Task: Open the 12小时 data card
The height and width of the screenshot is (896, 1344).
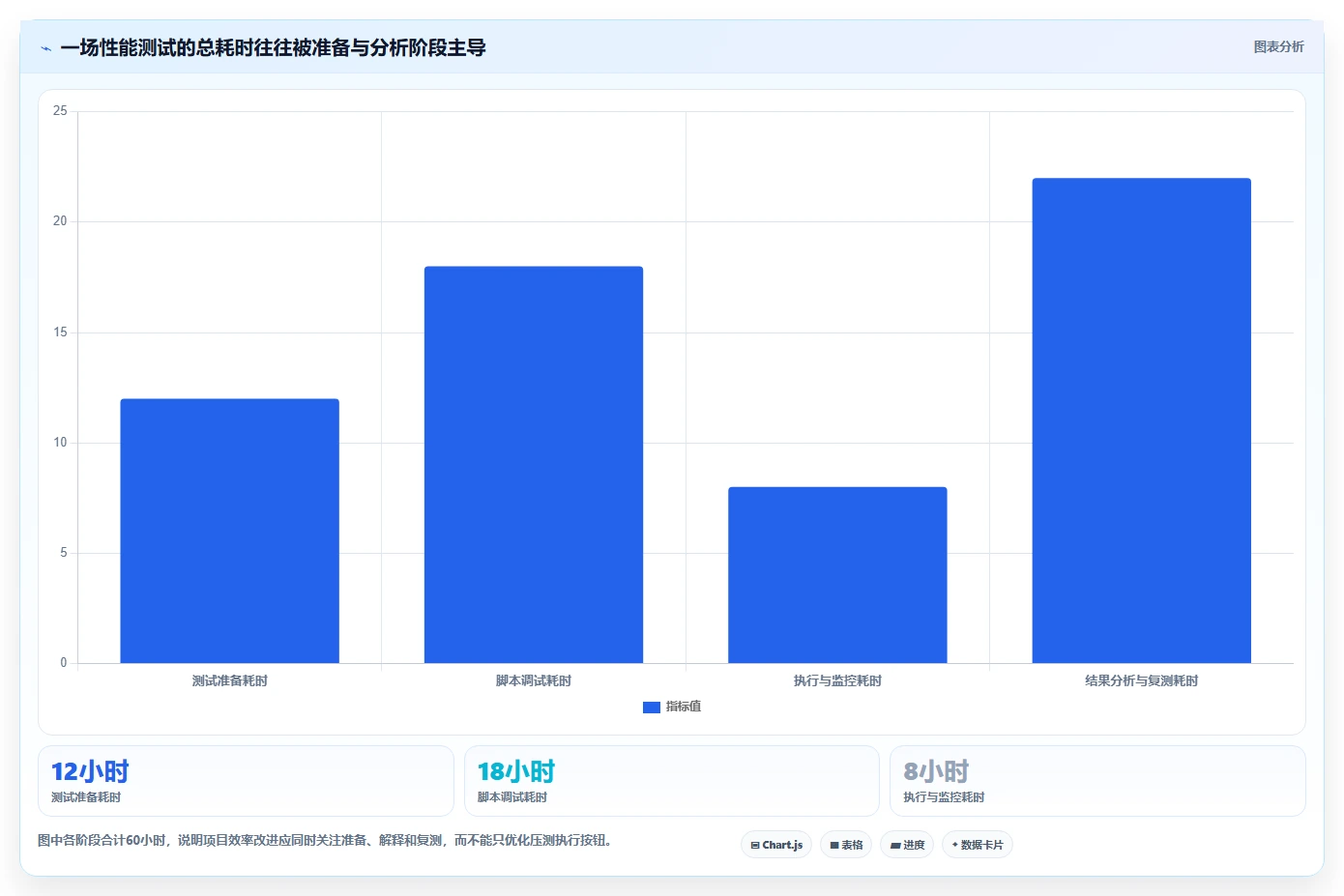Action: 246,781
